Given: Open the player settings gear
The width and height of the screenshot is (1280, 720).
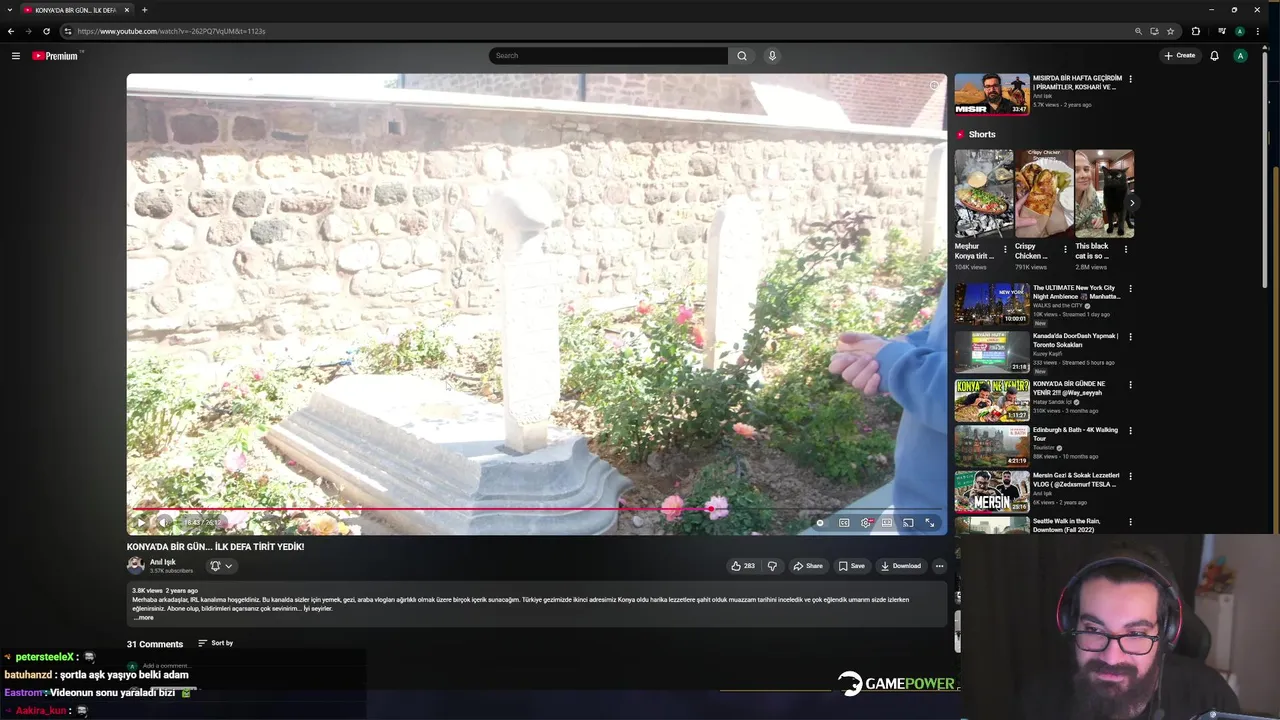Looking at the screenshot, I should tap(866, 522).
